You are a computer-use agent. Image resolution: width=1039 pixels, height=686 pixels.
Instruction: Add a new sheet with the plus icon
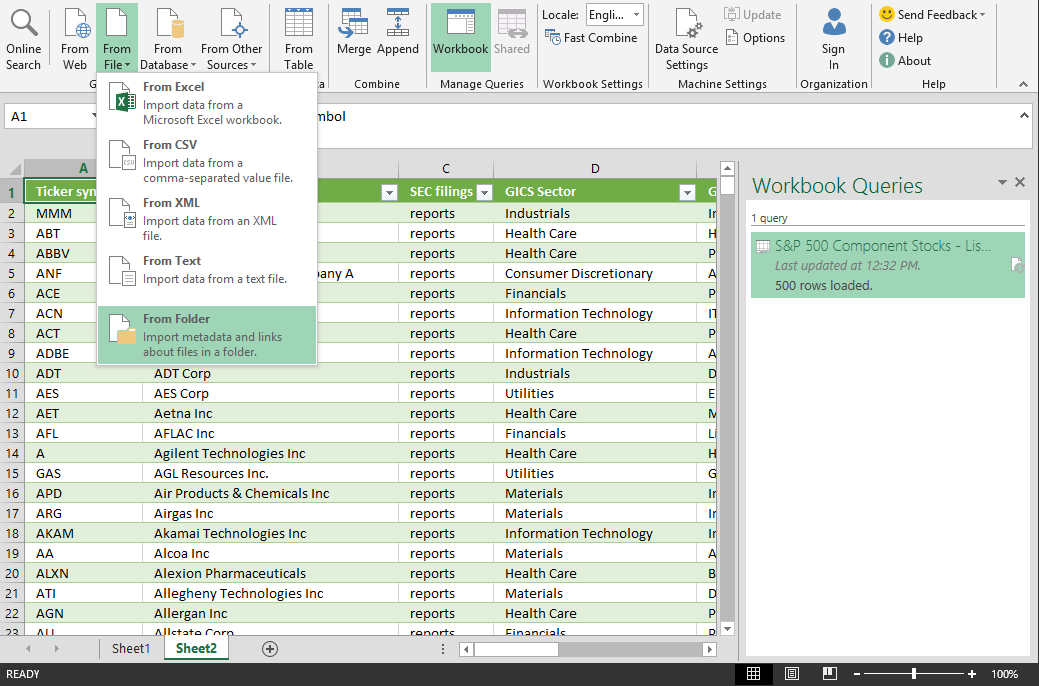coord(270,649)
